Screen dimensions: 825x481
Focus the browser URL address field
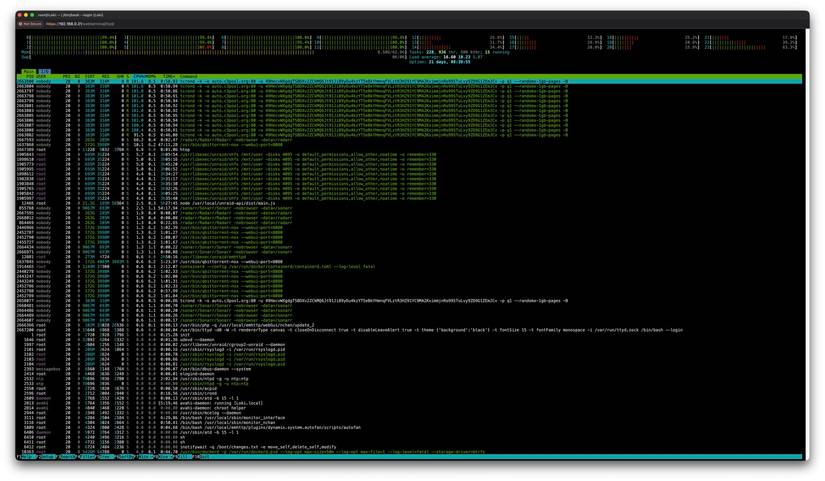point(80,24)
